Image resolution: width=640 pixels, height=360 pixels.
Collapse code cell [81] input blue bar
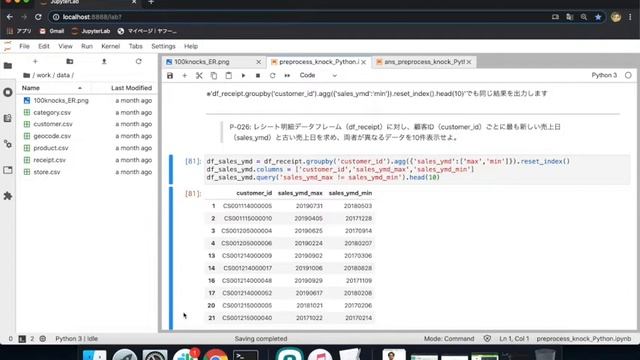tap(171, 169)
